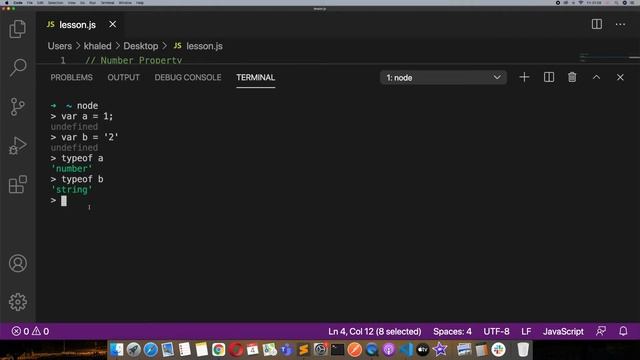Open the Source Control view
Screen dimensions: 640x360
coord(18,107)
